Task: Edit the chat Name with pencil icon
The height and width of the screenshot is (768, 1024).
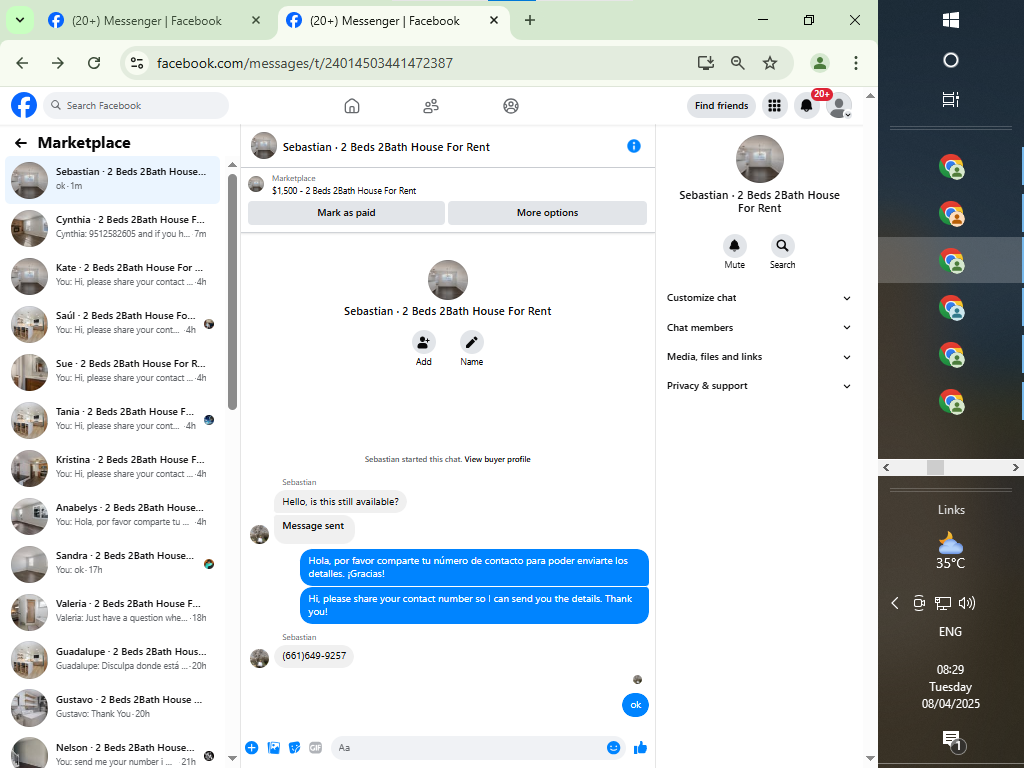Action: pyautogui.click(x=472, y=342)
